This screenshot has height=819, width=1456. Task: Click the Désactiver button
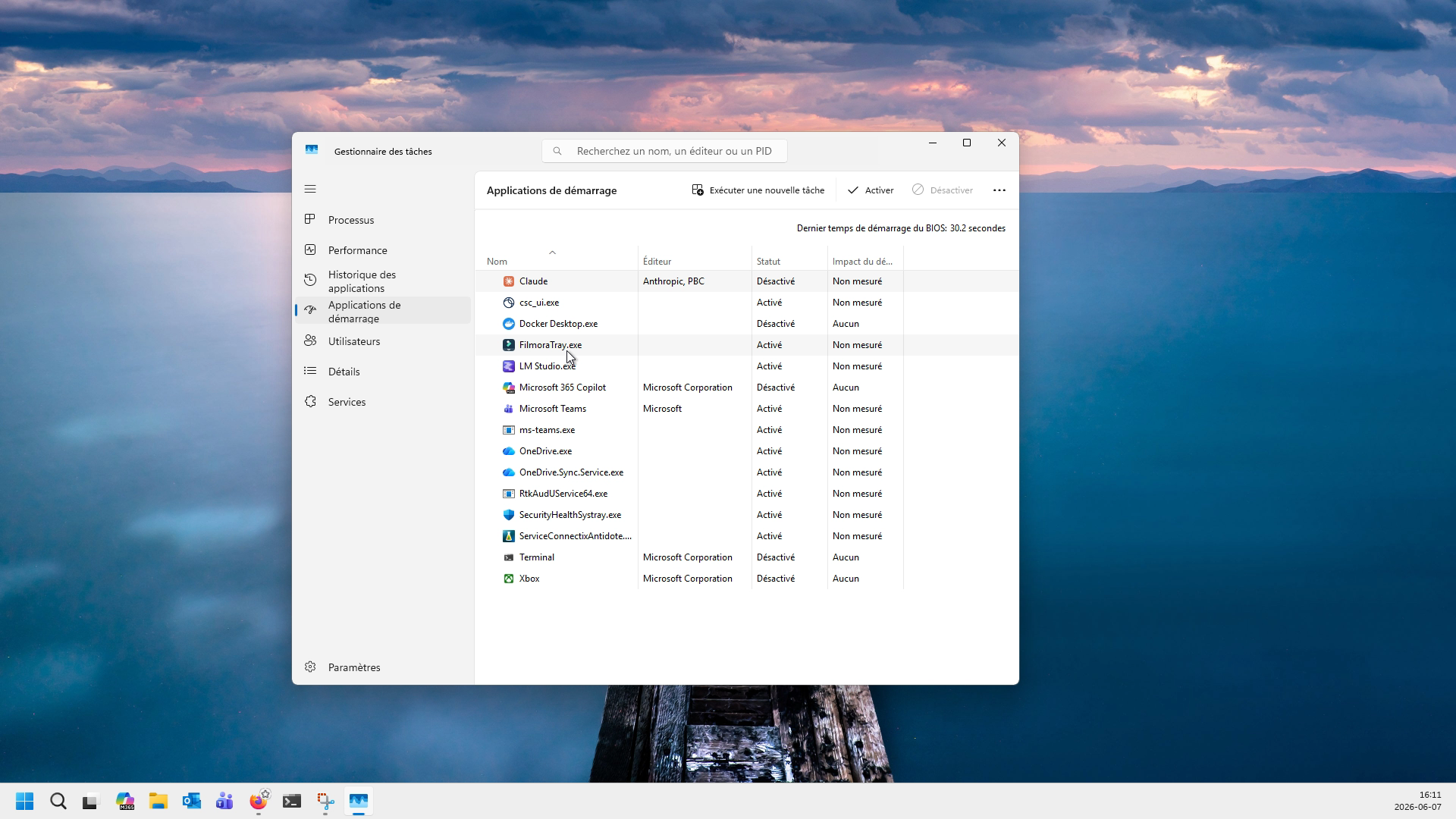(x=943, y=190)
